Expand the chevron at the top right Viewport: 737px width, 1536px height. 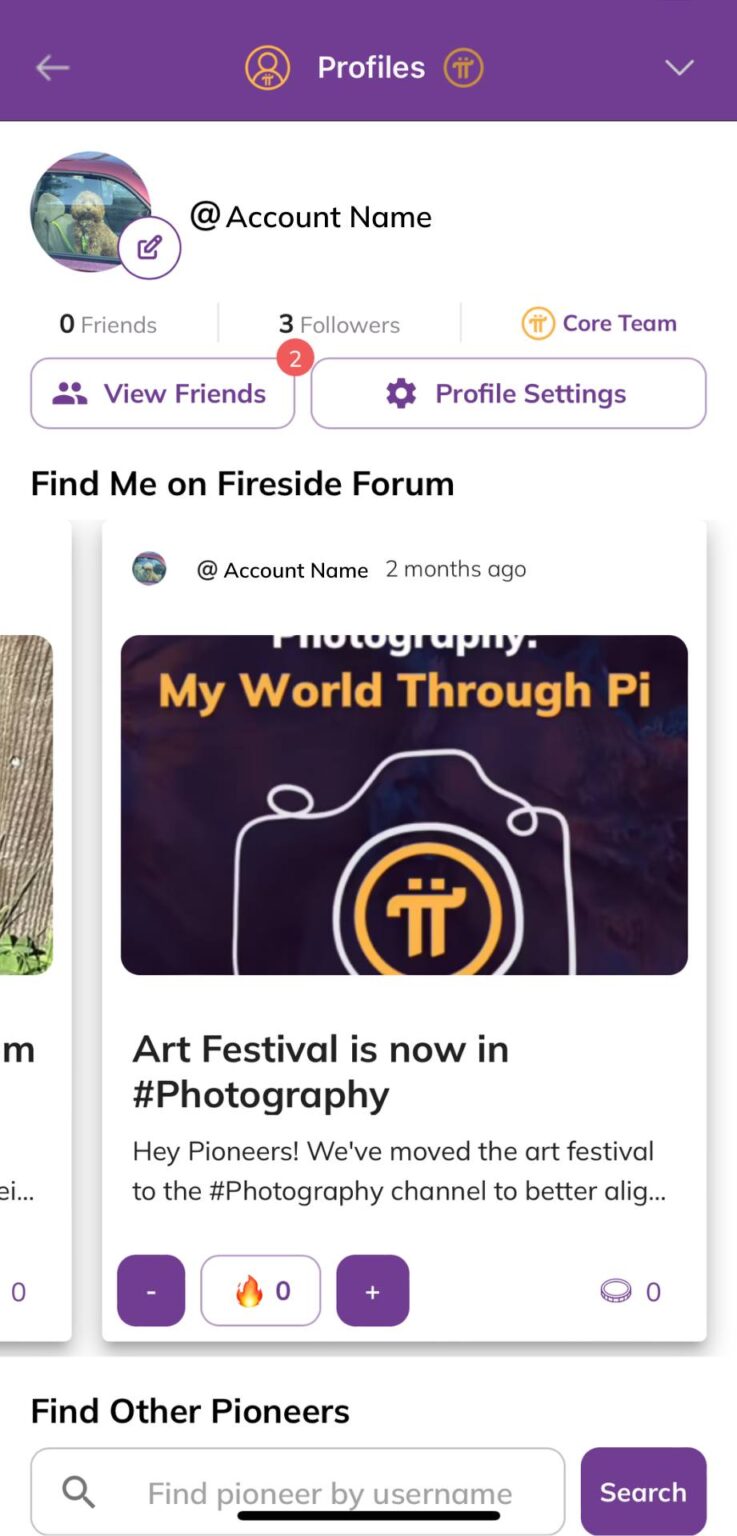click(679, 67)
